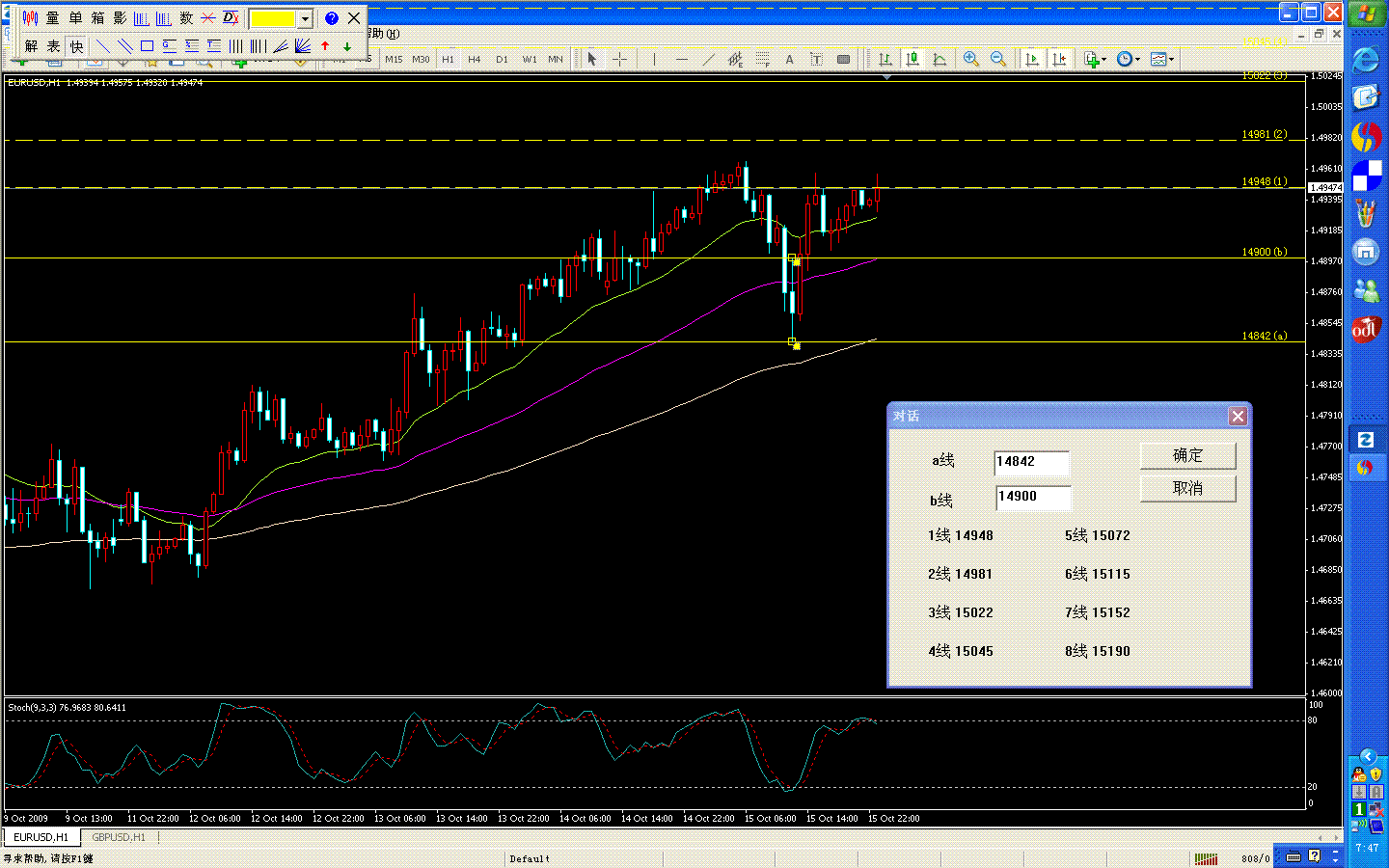This screenshot has height=868, width=1389.
Task: Open the yellow color picker dropdown arrow
Action: pos(305,18)
